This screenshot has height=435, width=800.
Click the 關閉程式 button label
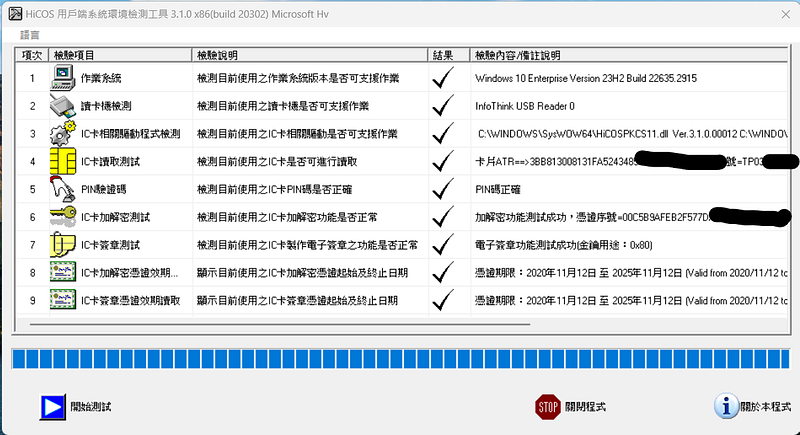click(585, 407)
